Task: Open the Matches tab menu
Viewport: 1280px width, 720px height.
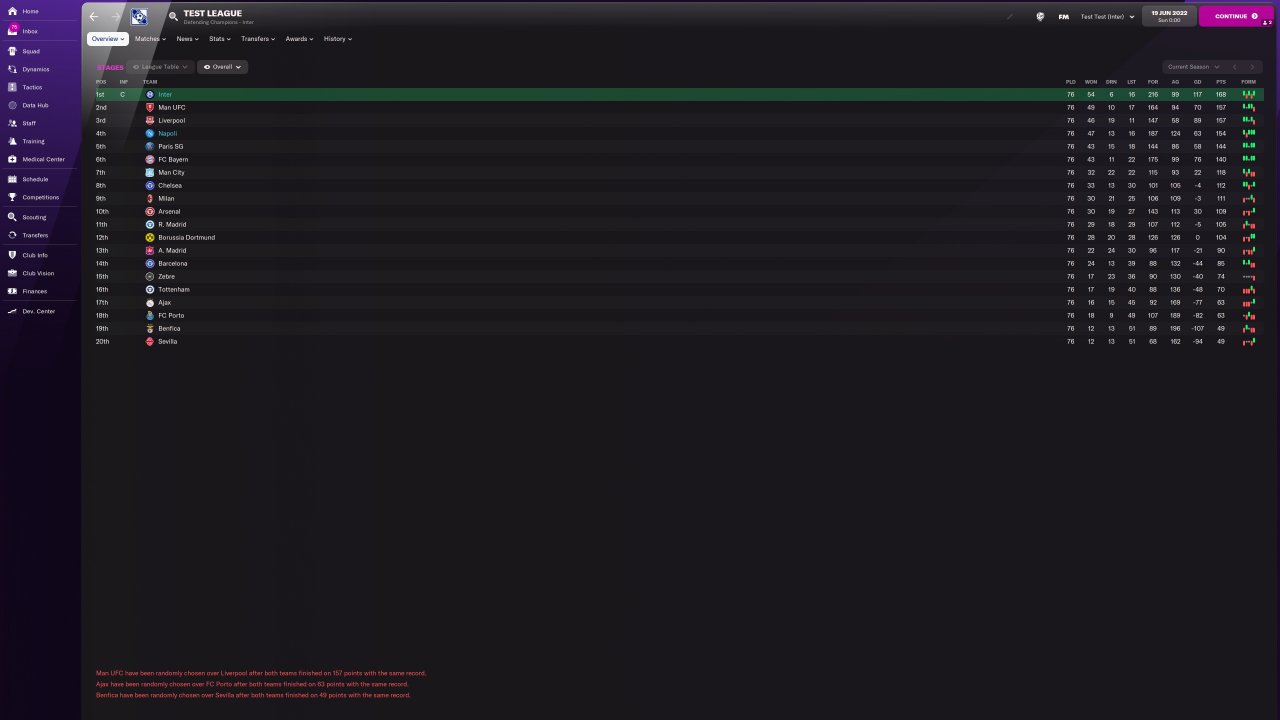Action: (x=150, y=39)
